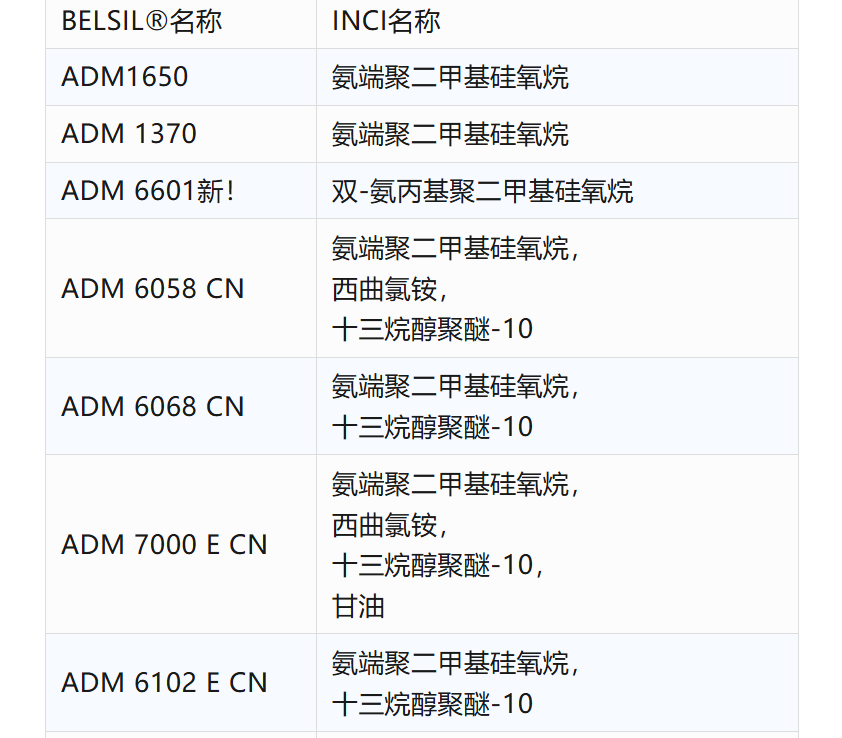Click 十三烷醇聚醚-10 in the ADM 6068 CN row

tap(432, 427)
